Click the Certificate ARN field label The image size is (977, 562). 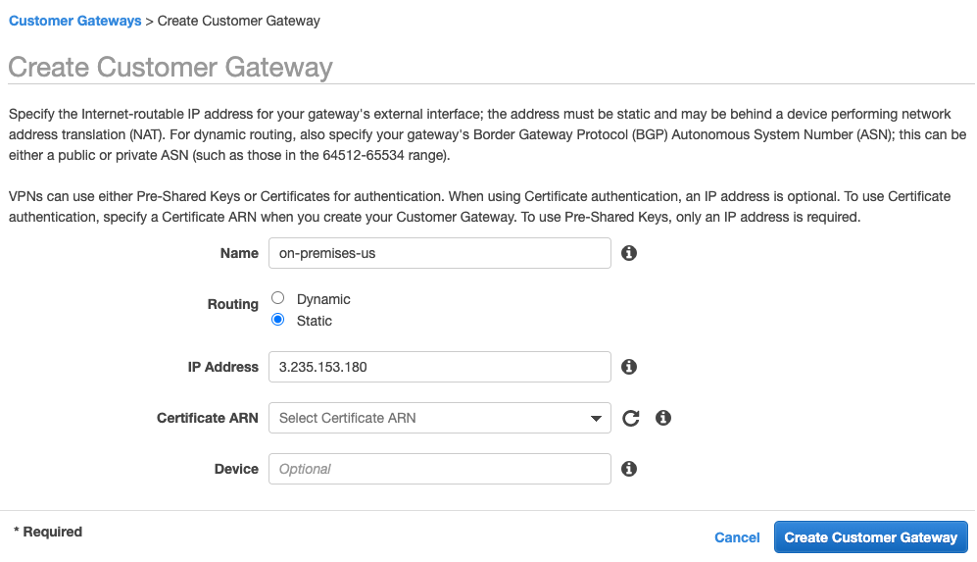coord(207,418)
